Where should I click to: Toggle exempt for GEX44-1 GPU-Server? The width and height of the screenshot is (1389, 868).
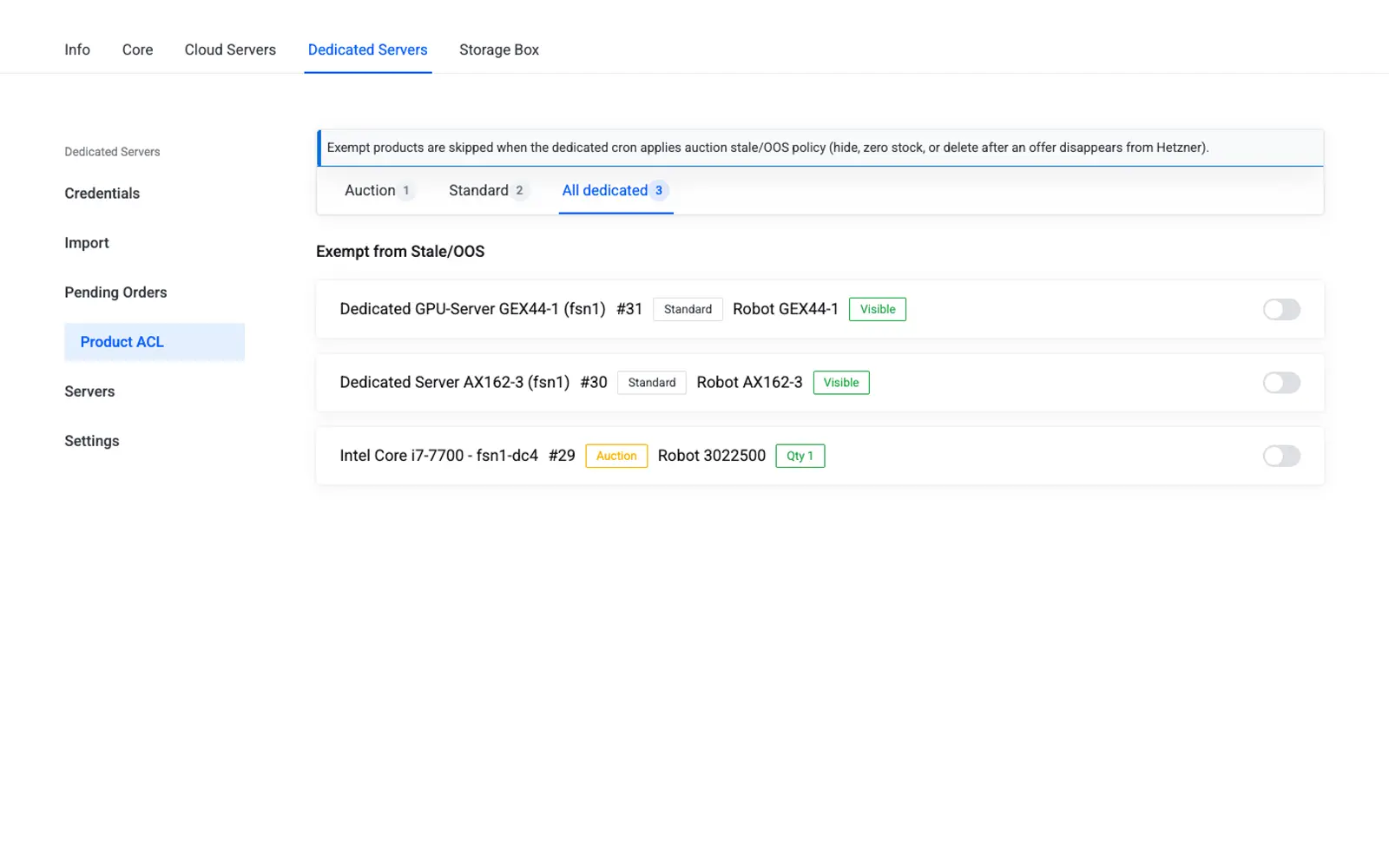(1281, 310)
